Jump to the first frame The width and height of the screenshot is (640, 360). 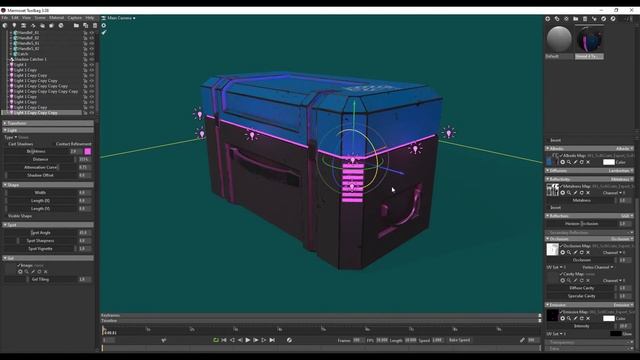224,340
